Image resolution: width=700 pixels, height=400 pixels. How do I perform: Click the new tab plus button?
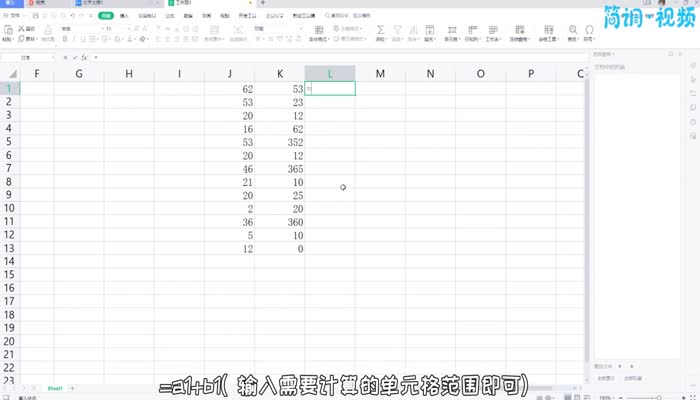coord(262,4)
